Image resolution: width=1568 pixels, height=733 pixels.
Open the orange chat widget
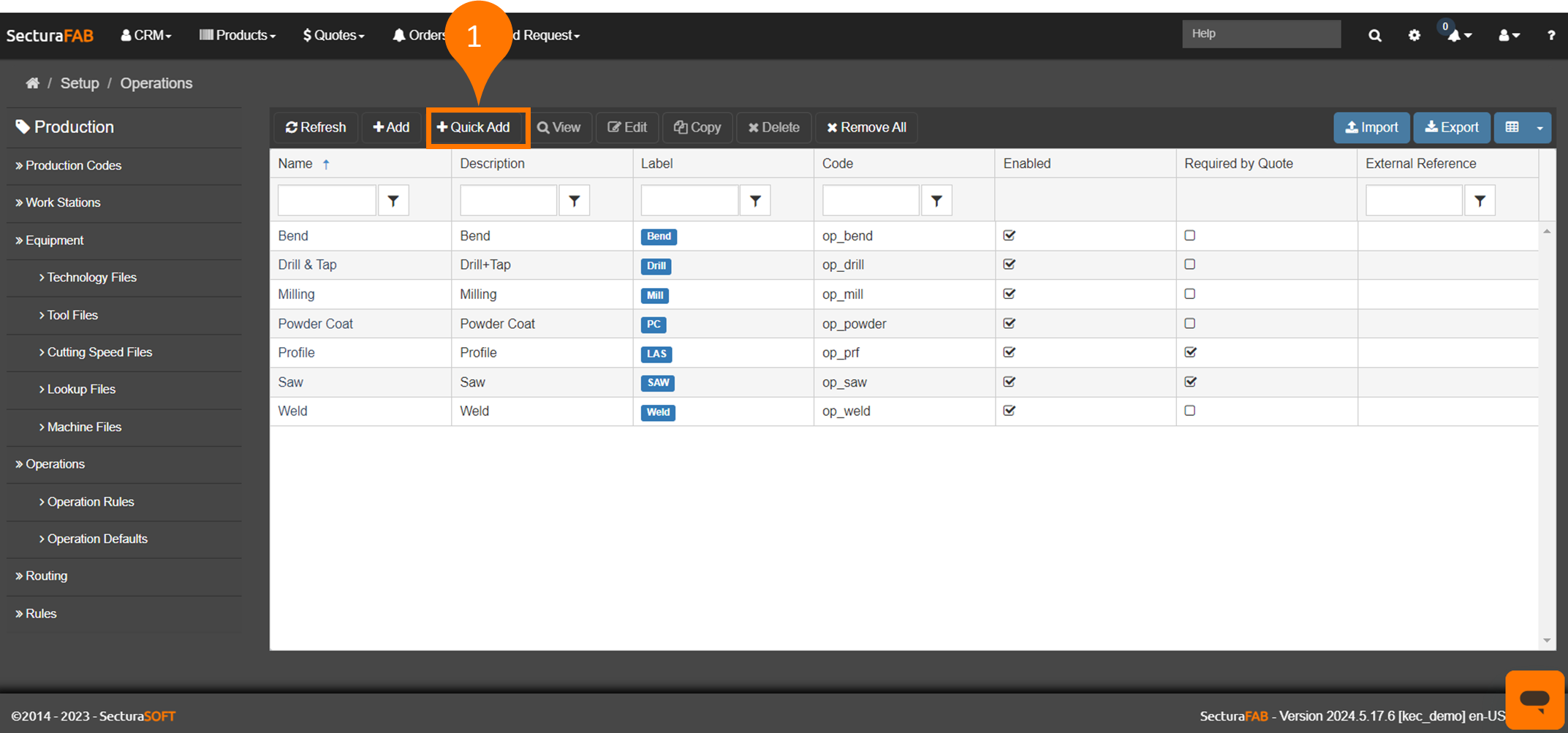1534,699
